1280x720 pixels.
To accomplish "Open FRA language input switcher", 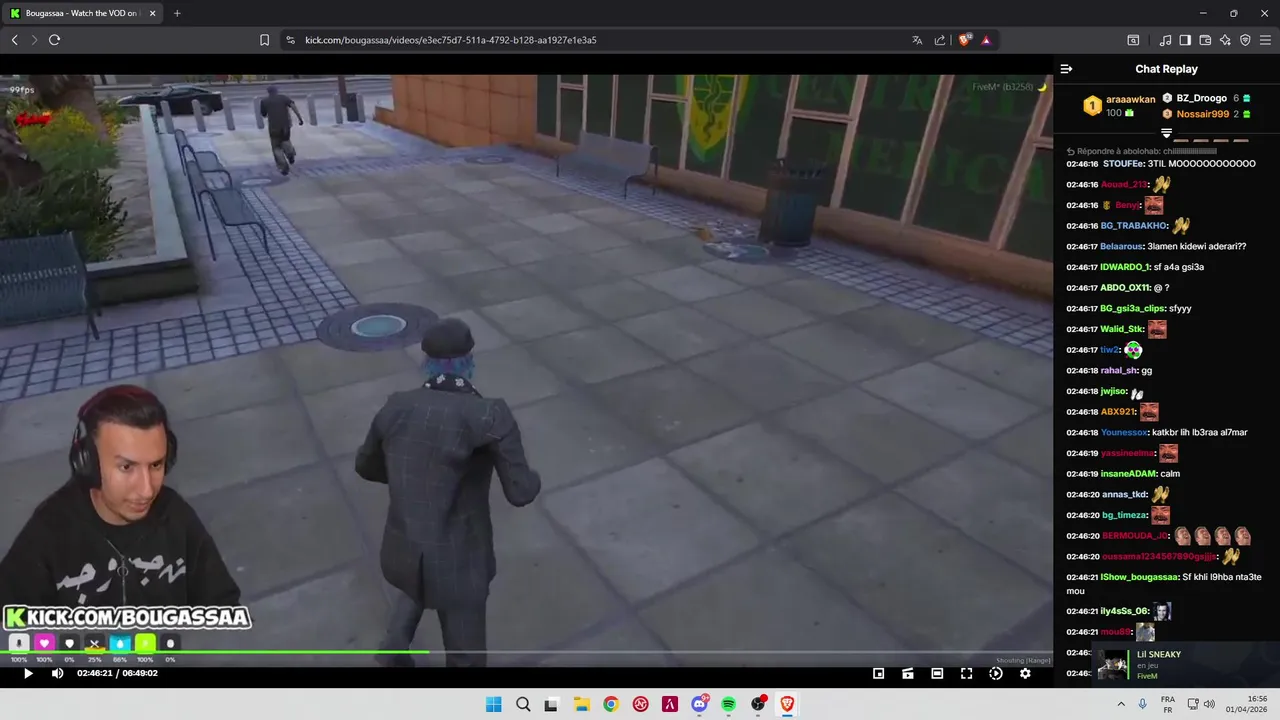I will click(x=1168, y=704).
